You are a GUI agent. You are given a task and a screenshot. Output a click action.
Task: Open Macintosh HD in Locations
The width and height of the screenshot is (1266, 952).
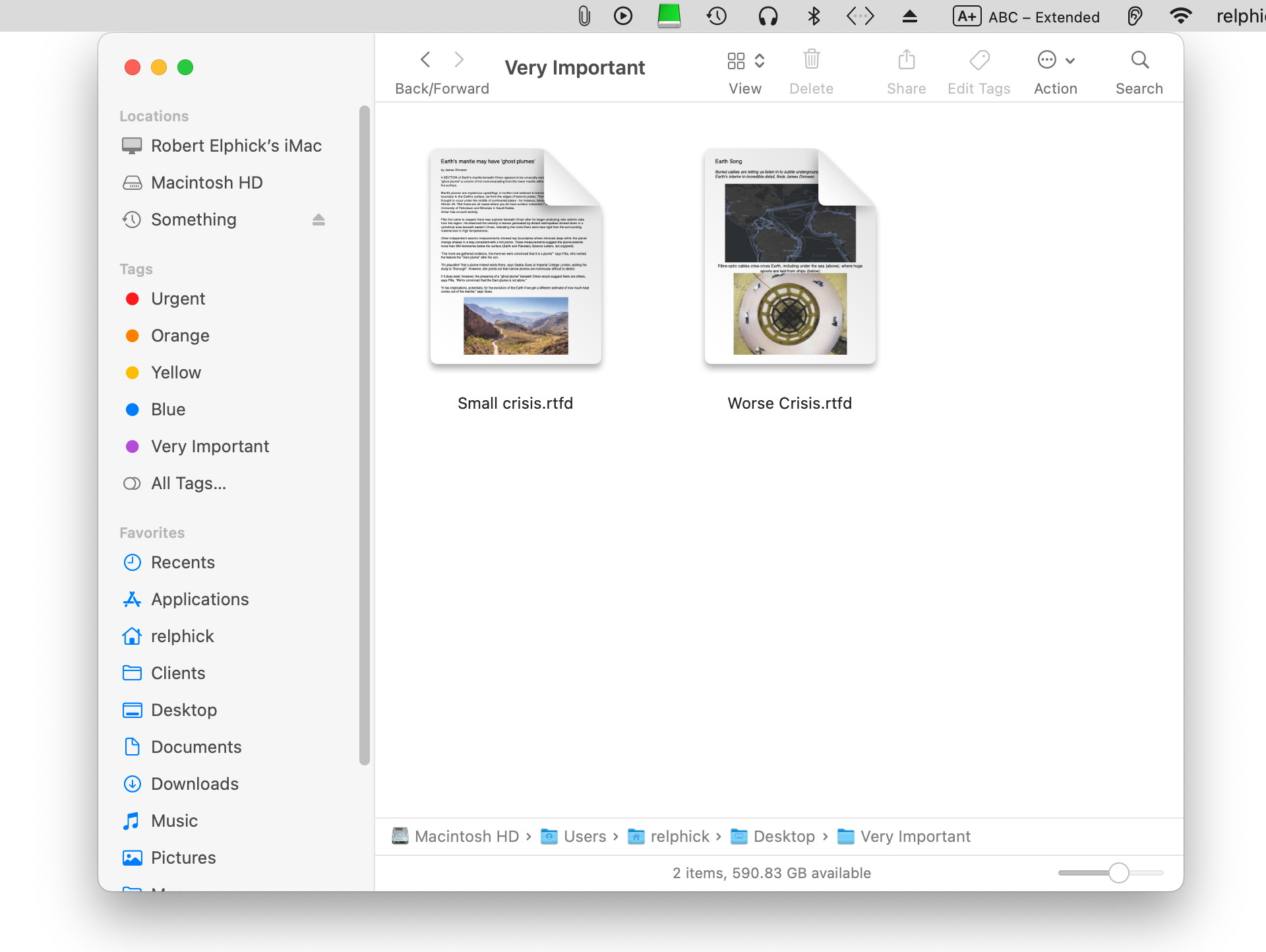coord(206,183)
